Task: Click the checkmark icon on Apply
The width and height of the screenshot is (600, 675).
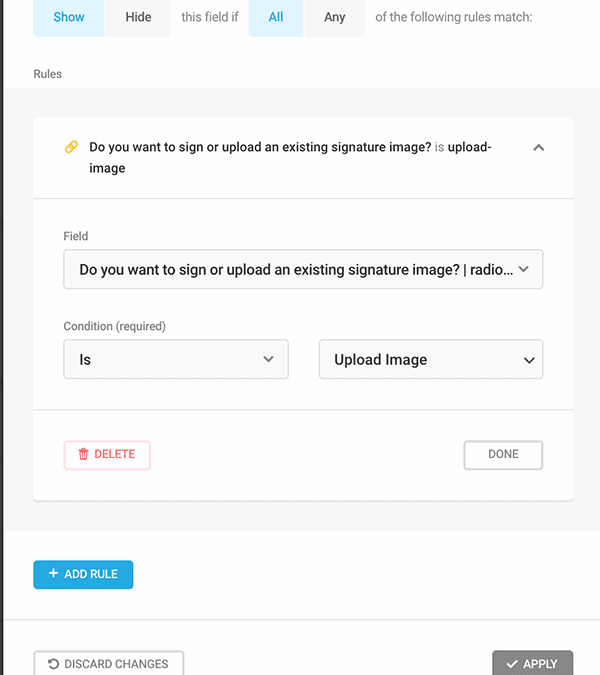Action: click(512, 664)
